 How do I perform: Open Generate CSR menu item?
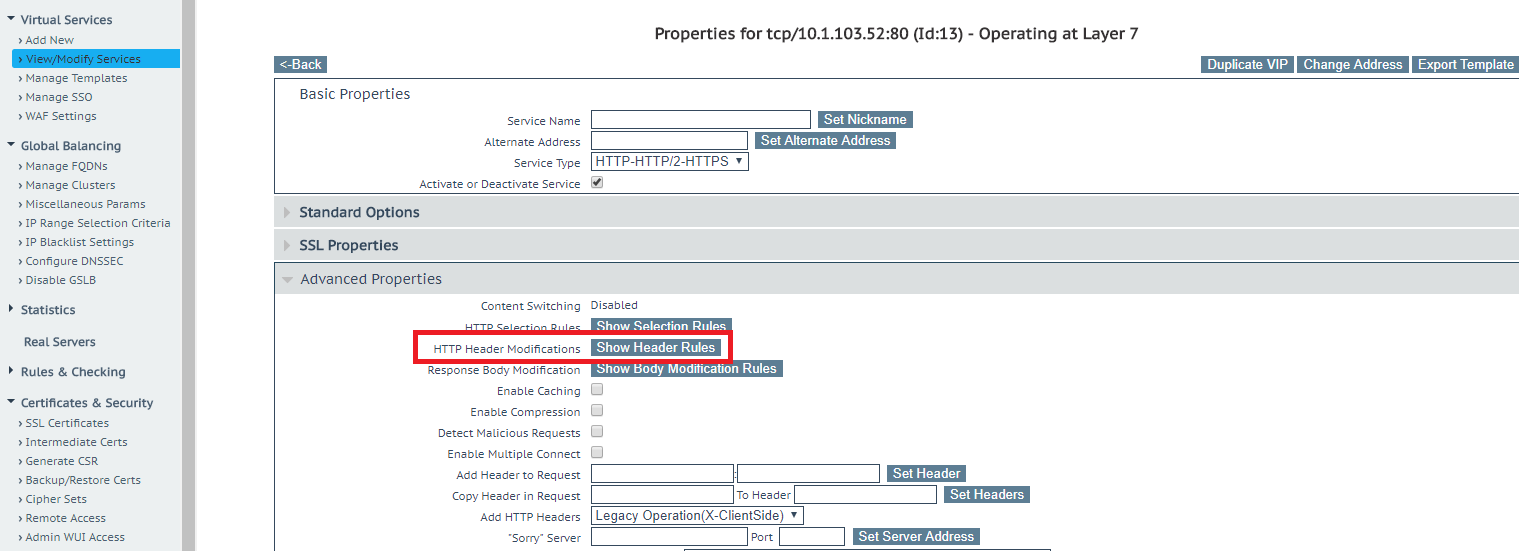[x=62, y=461]
